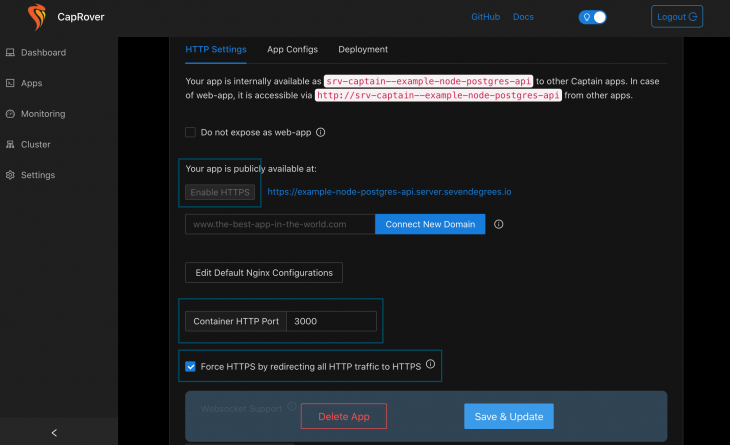Click info icon beside Connect New Domain
This screenshot has height=445, width=730.
pyautogui.click(x=499, y=224)
